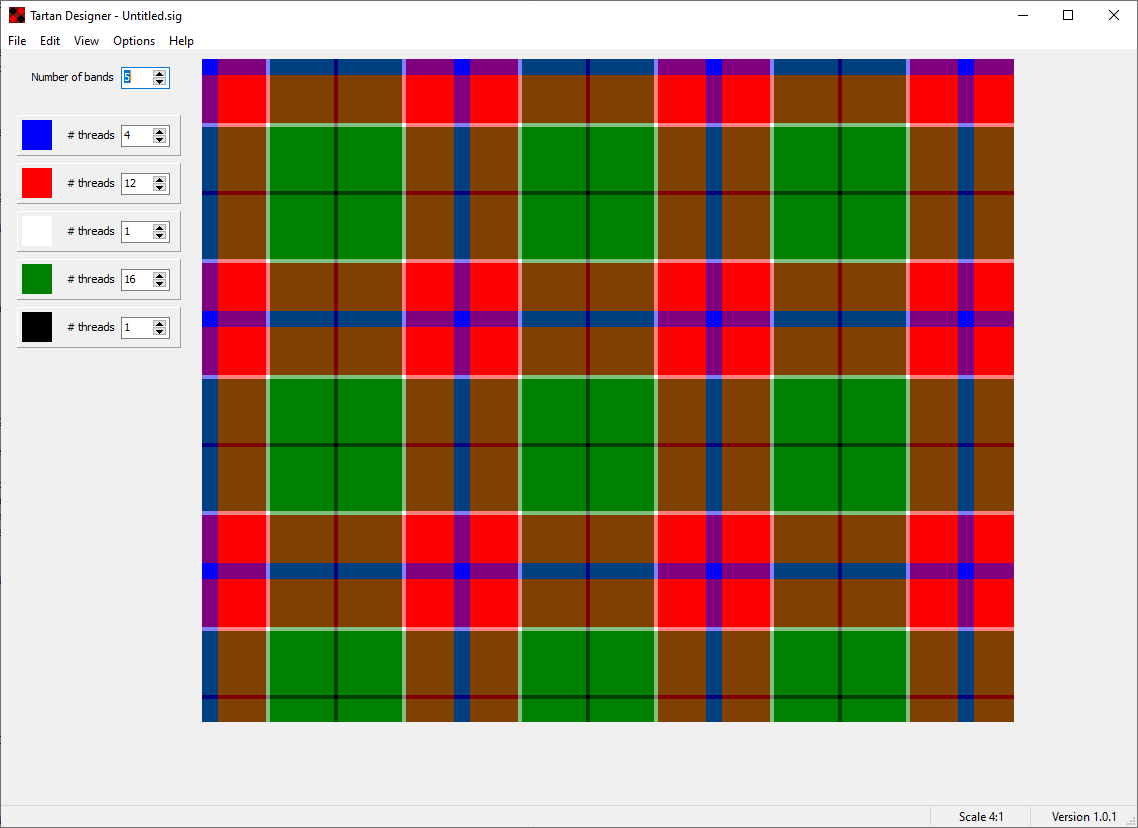Open the View menu

(86, 41)
